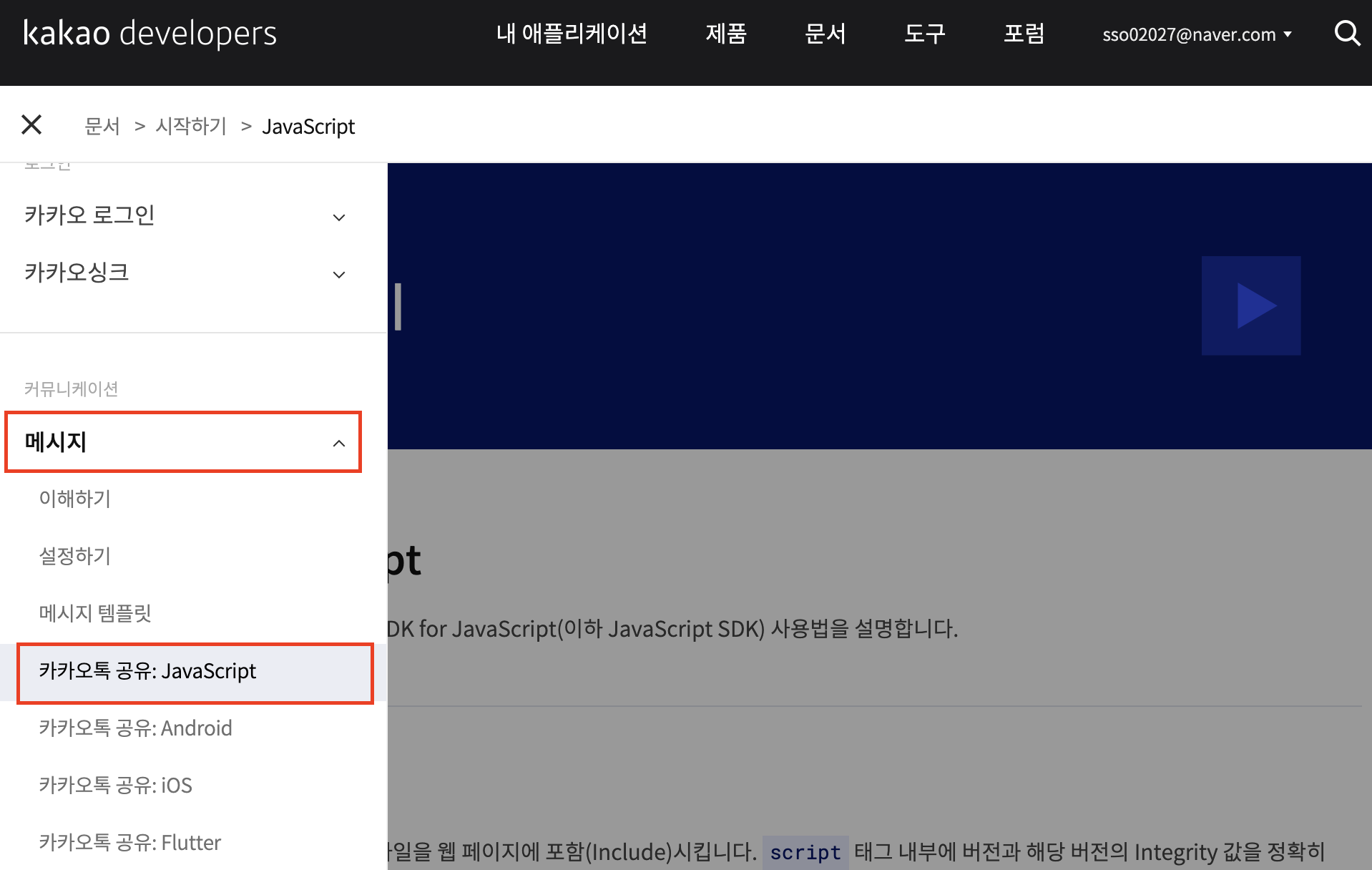This screenshot has width=1372, height=870.
Task: Expand 카카오 로그인 with its chevron
Action: click(339, 217)
